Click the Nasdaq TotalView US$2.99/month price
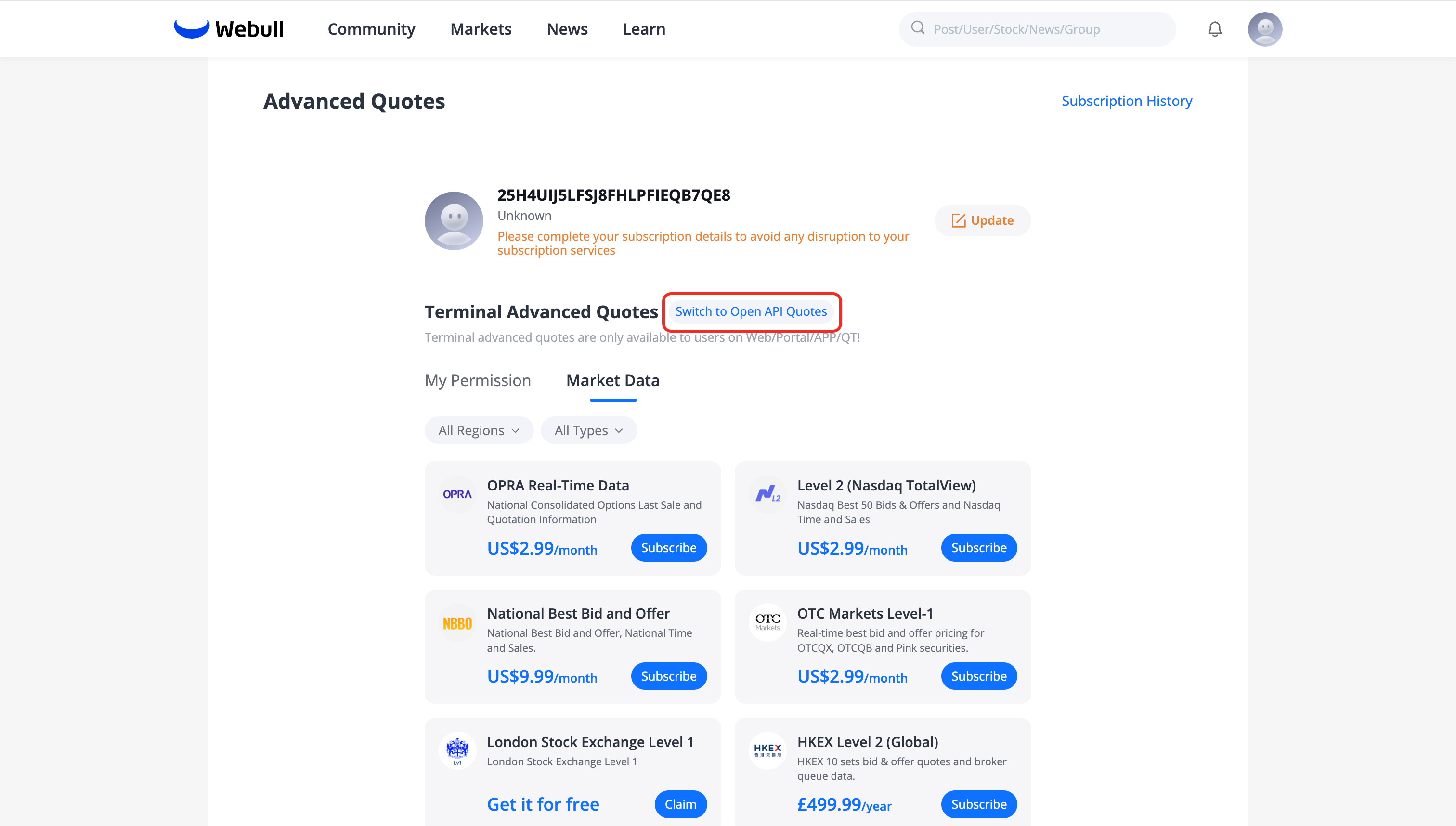Image resolution: width=1456 pixels, height=826 pixels. [x=852, y=548]
